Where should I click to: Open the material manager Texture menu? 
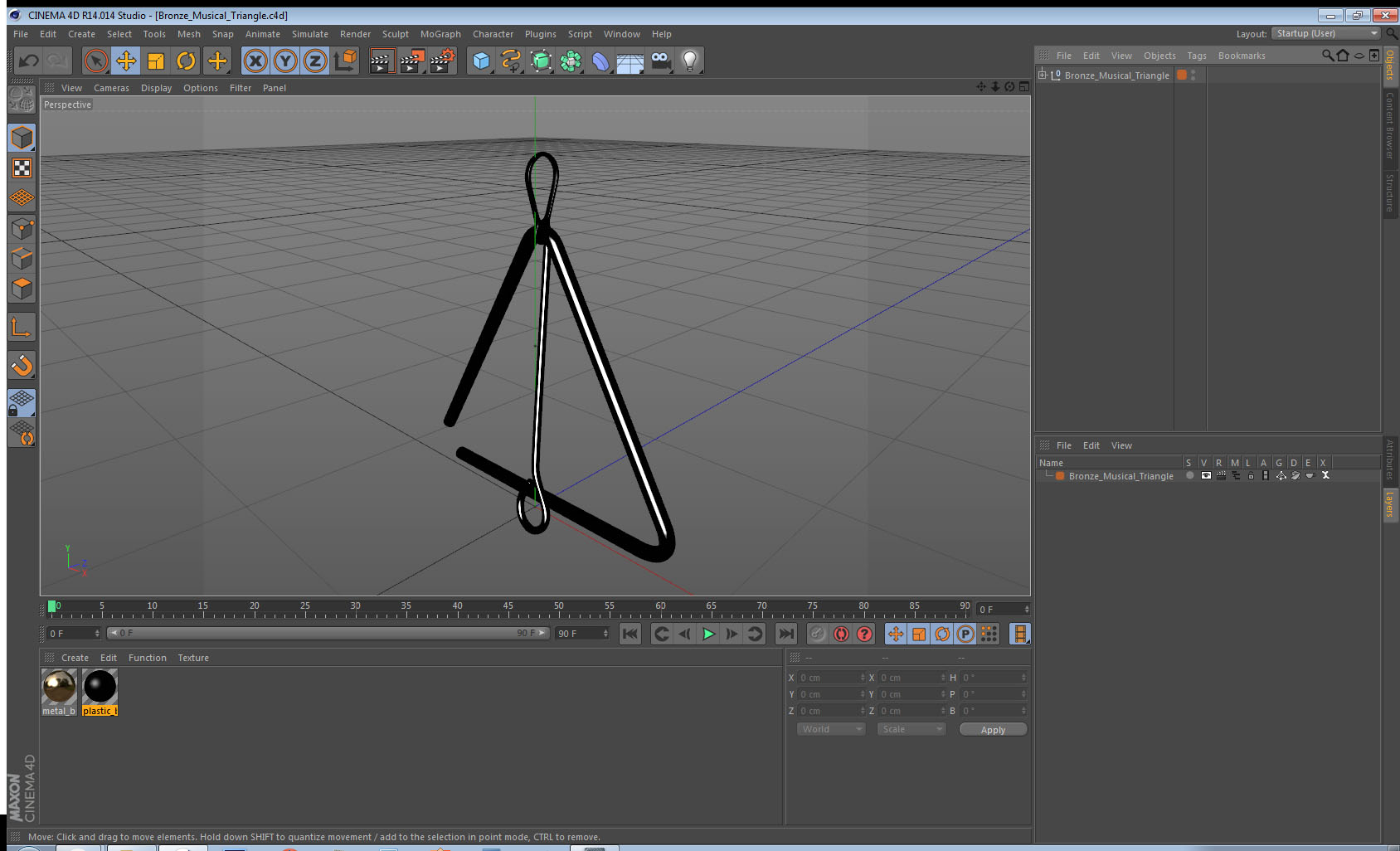click(x=193, y=658)
